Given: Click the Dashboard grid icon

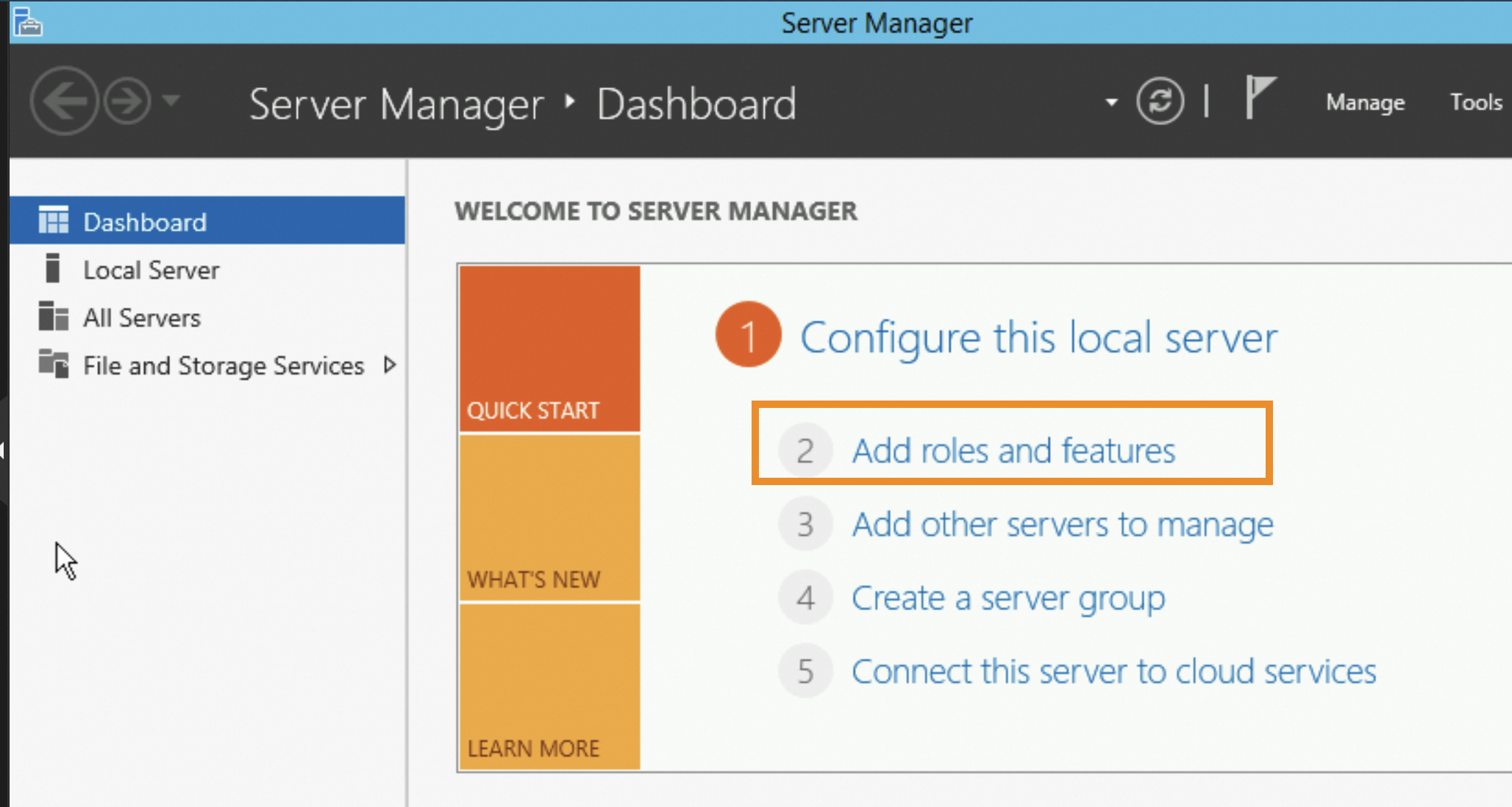Looking at the screenshot, I should click(53, 220).
